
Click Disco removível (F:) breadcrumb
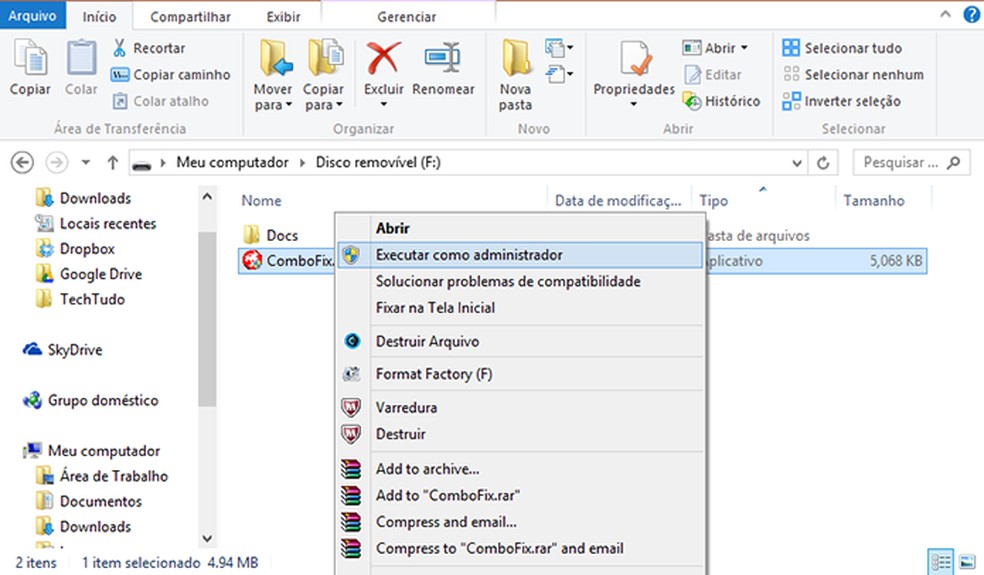point(378,163)
